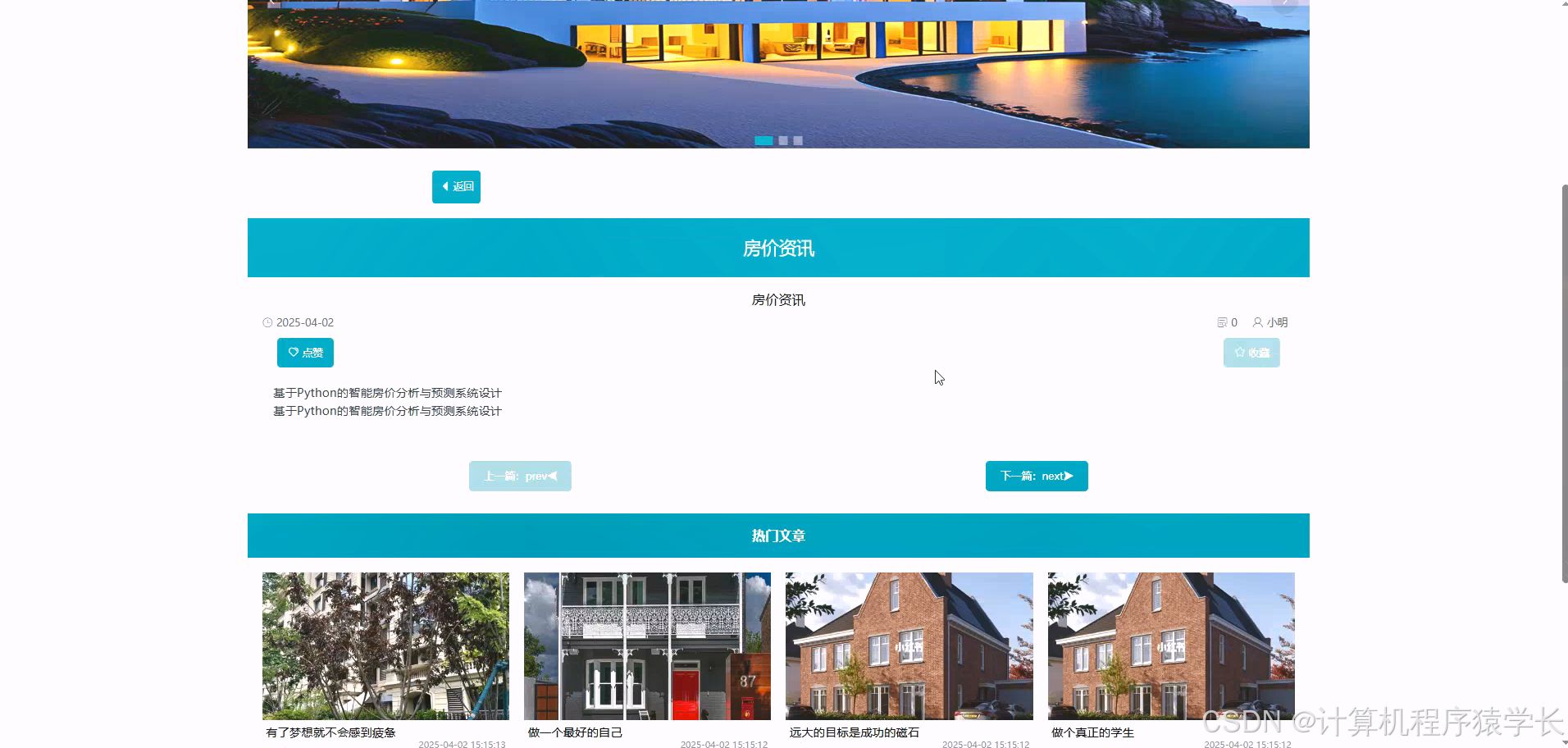Image resolution: width=1568 pixels, height=748 pixels.
Task: Click the page vertical scrollbar thumb
Action: pyautogui.click(x=1564, y=384)
